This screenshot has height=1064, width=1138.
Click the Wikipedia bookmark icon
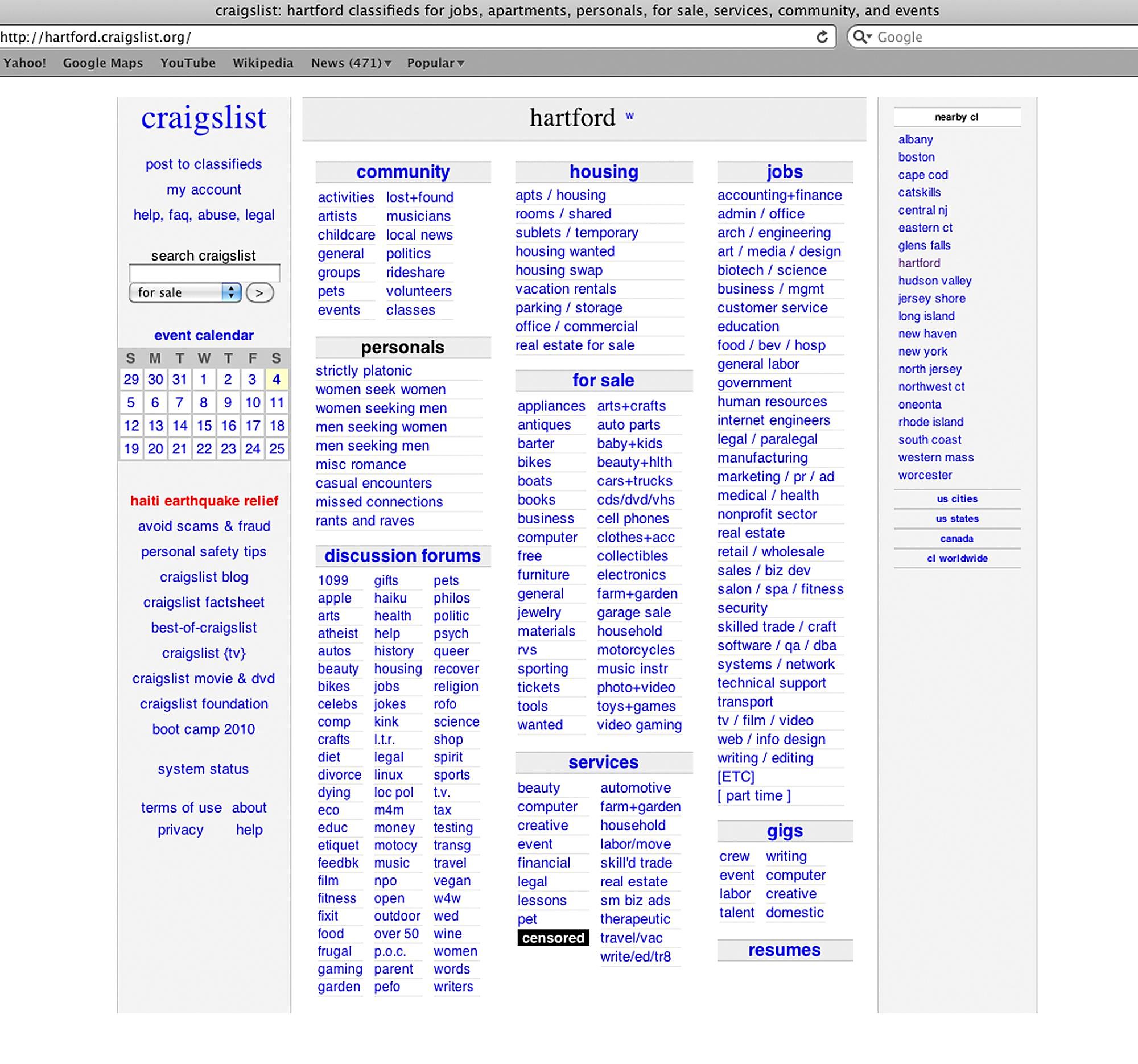click(263, 62)
